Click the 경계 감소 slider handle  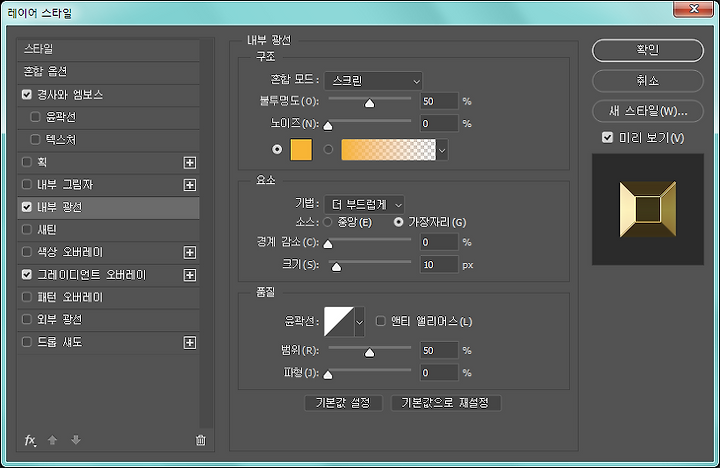point(328,244)
